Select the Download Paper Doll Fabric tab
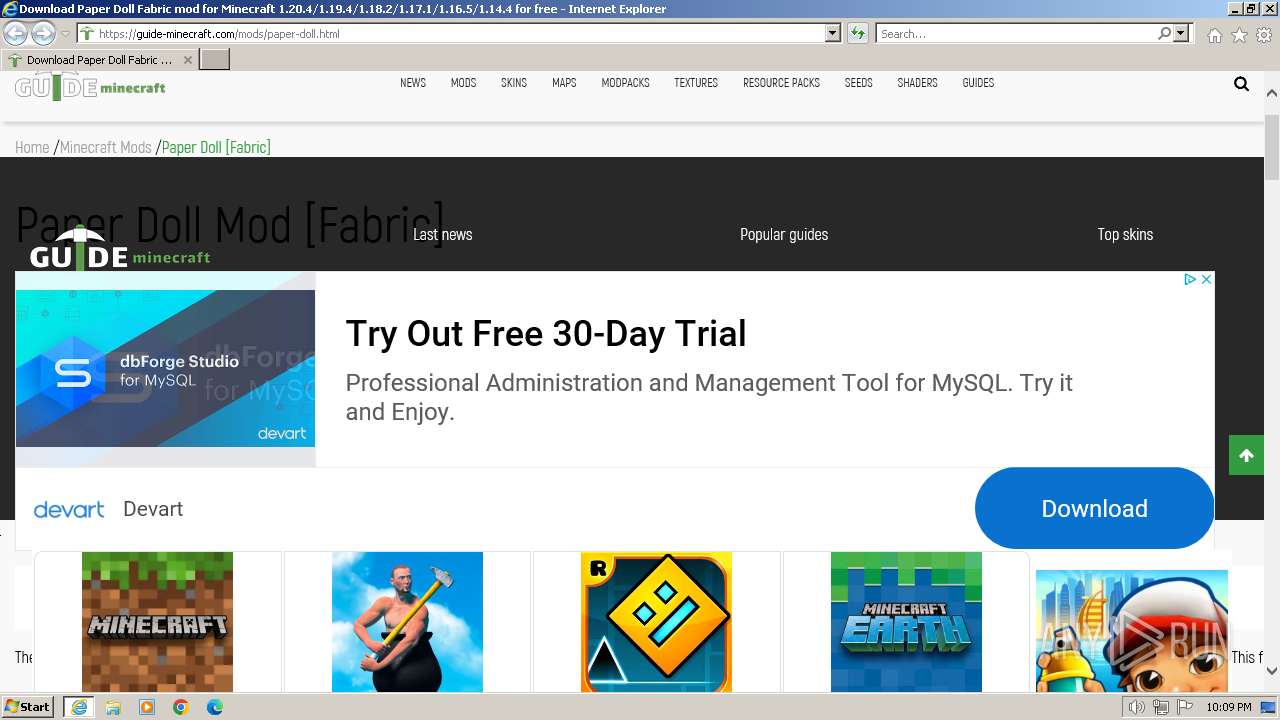This screenshot has height=720, width=1280. pyautogui.click(x=100, y=60)
